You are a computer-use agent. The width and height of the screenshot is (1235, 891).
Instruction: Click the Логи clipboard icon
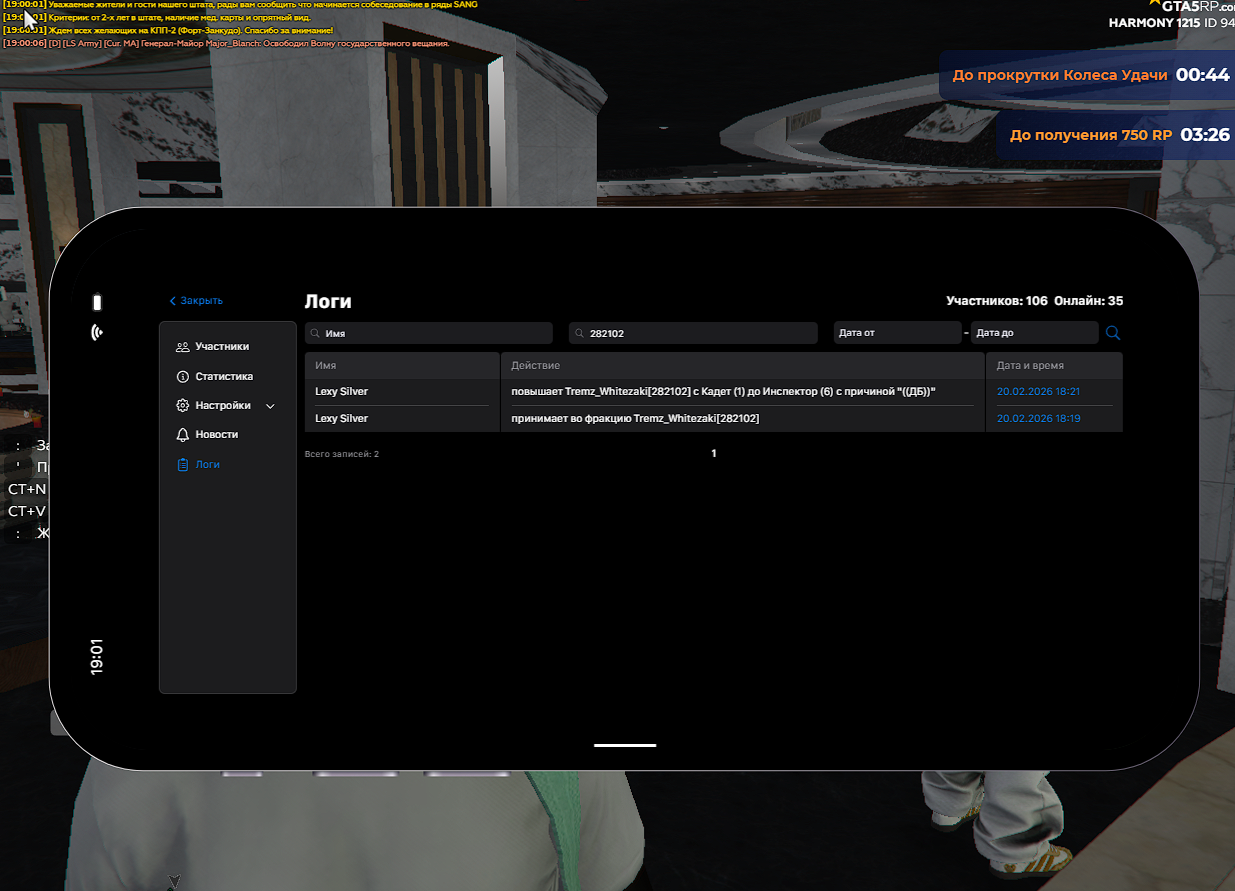point(182,465)
